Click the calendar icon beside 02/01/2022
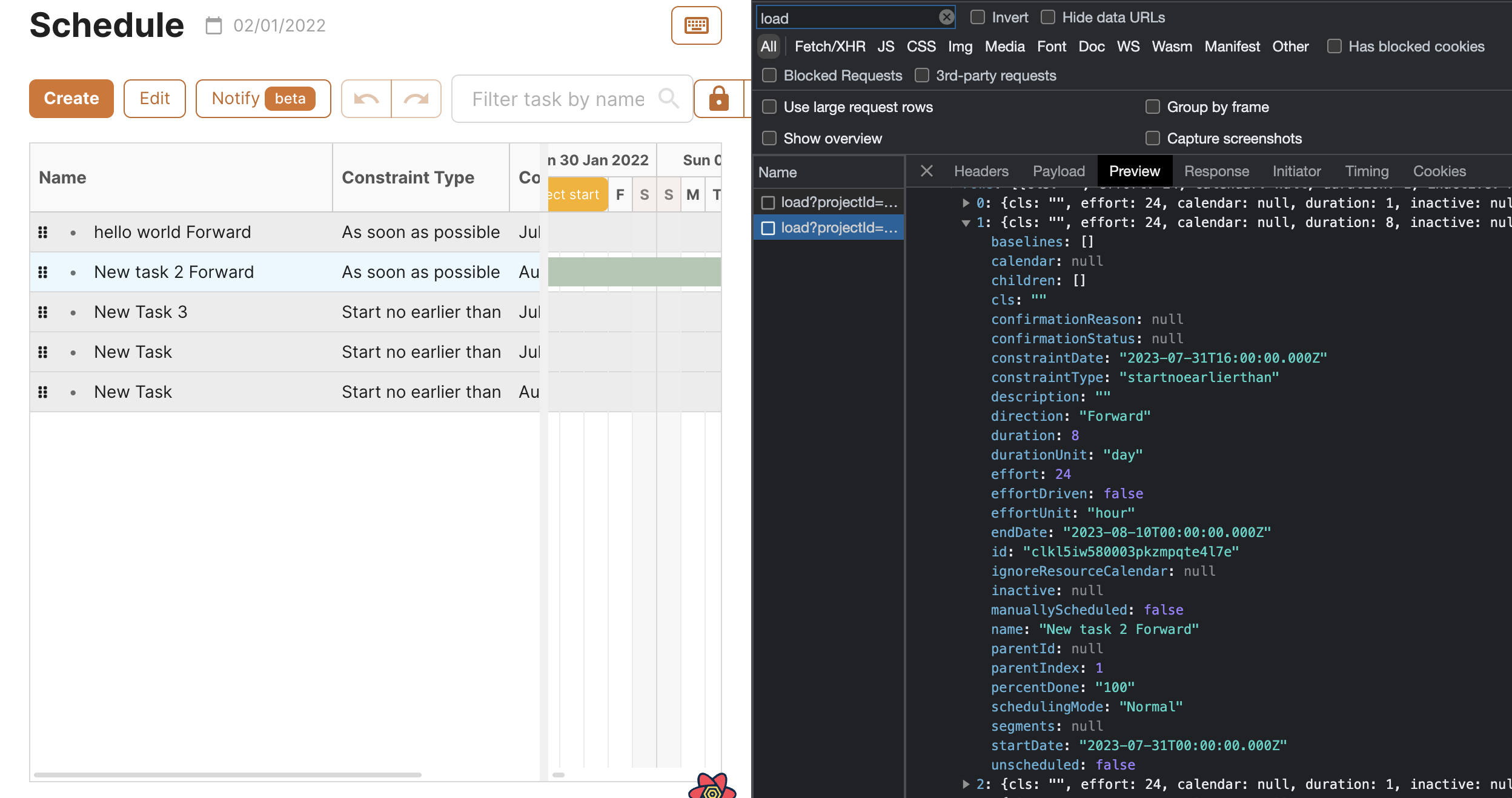Screen dimensions: 1512x798 pos(214,25)
